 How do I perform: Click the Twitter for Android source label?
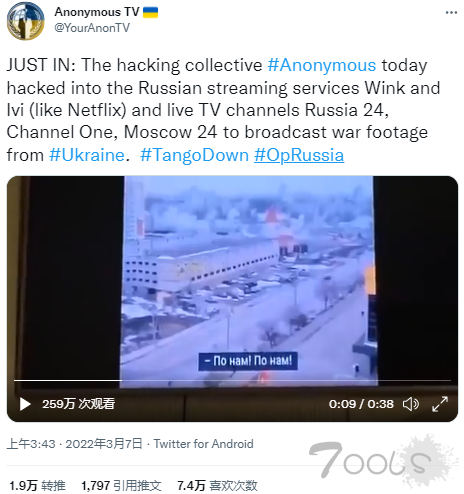(x=204, y=444)
